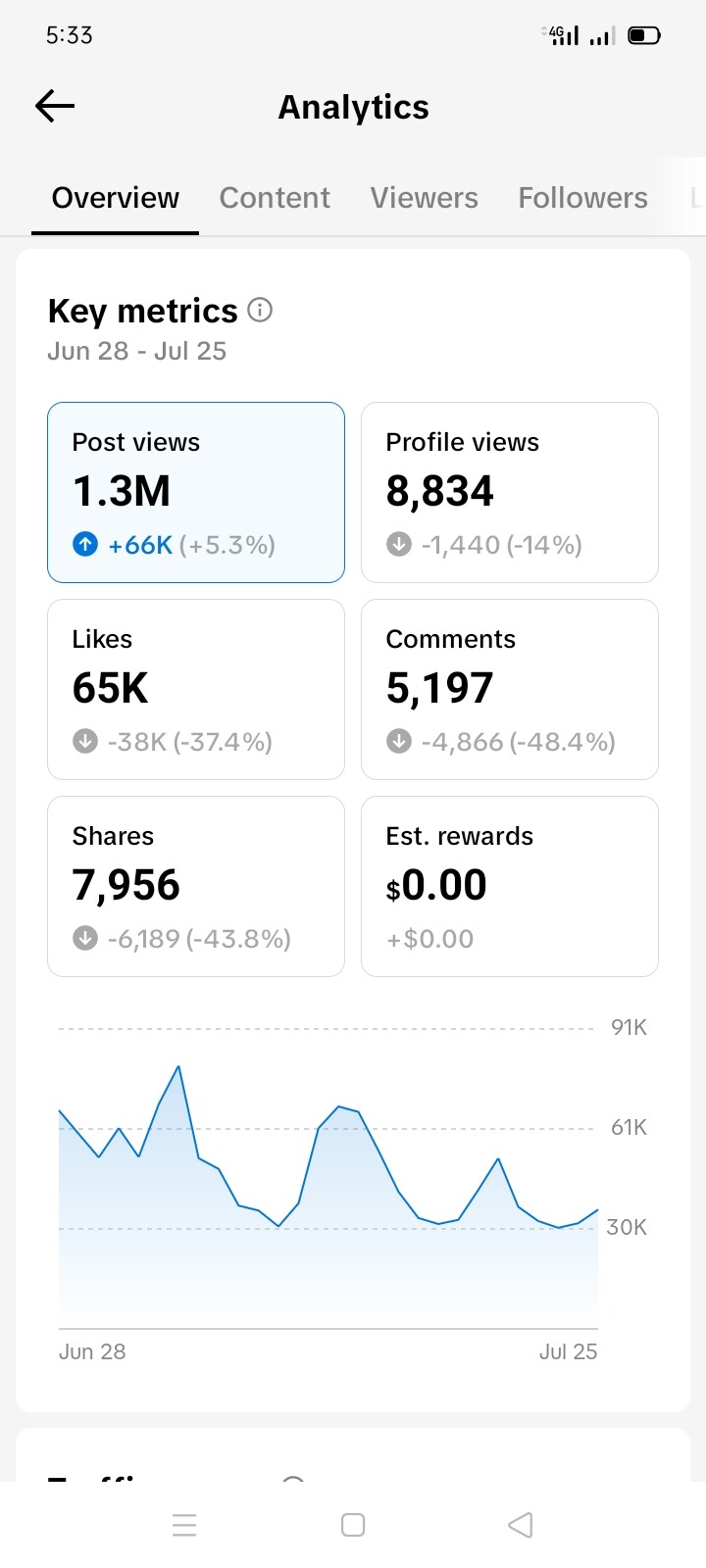Switch to the Content tab
The width and height of the screenshot is (706, 1568).
tap(275, 198)
